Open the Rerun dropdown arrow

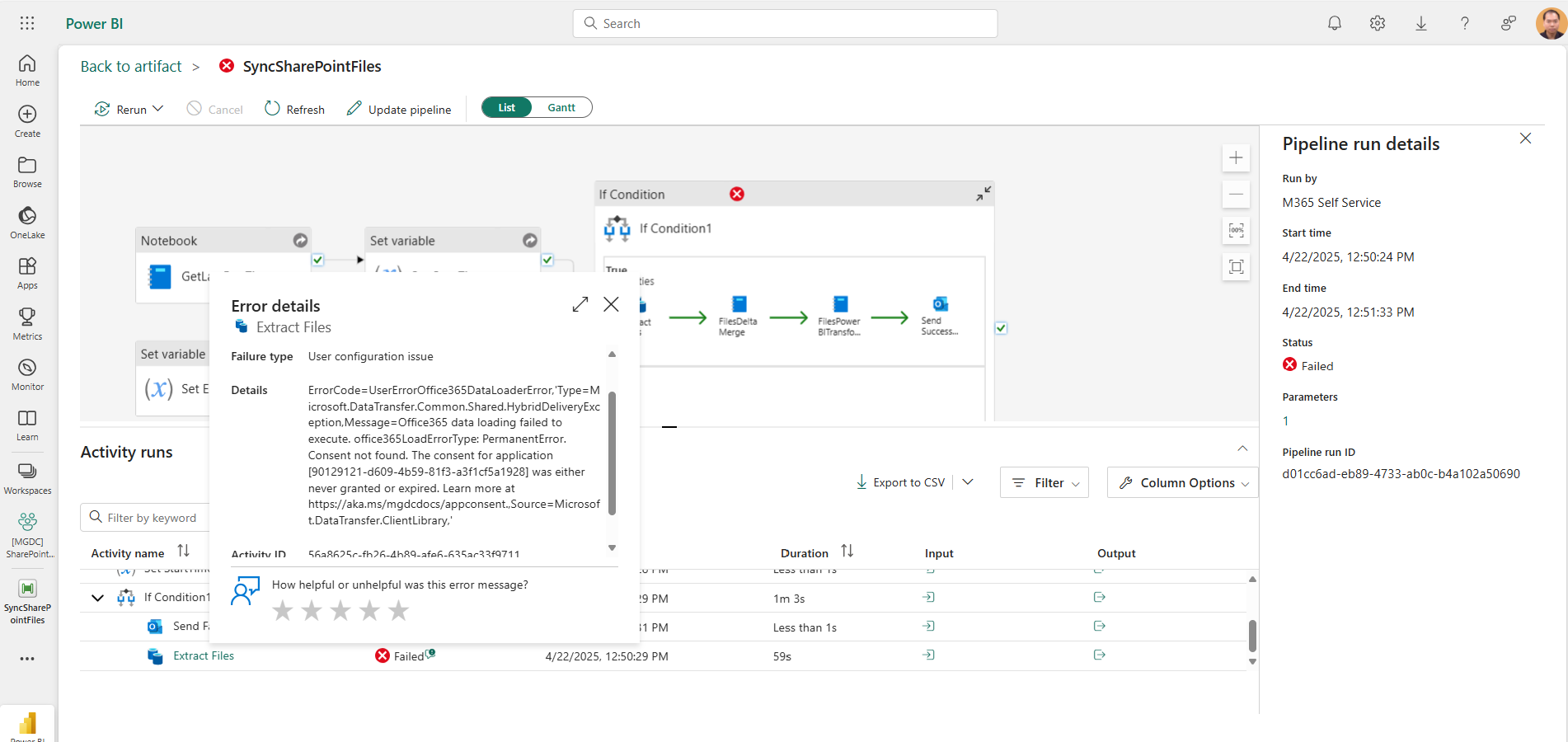click(x=158, y=109)
